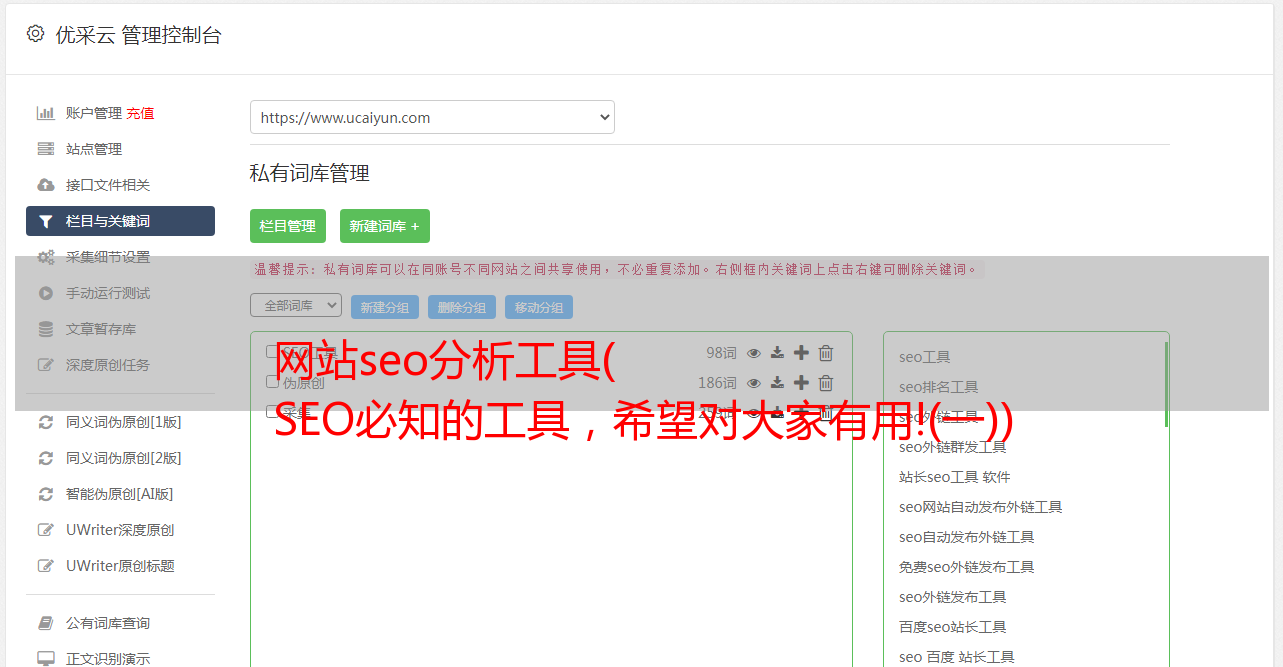Click the edit icon for UWriter深度原创
This screenshot has height=667, width=1283.
[45, 530]
